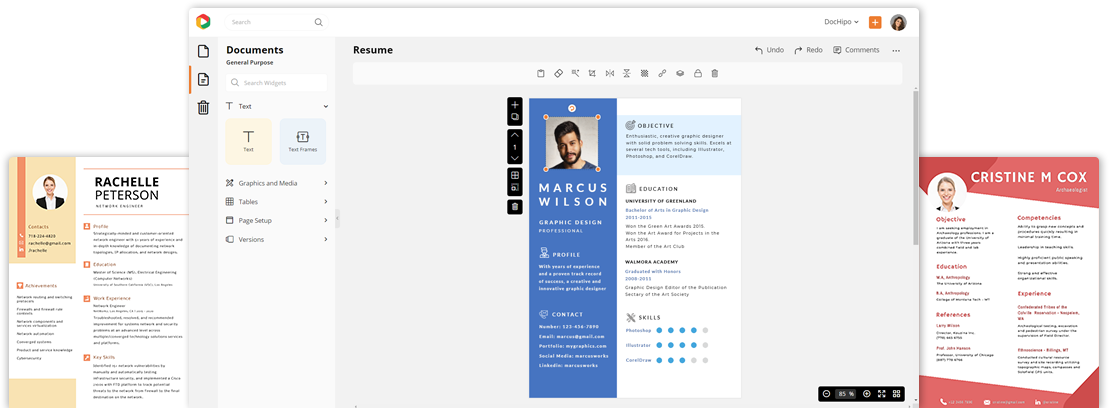Screen dimensions: 1109x408
Task: Open the Comments panel
Action: point(855,50)
